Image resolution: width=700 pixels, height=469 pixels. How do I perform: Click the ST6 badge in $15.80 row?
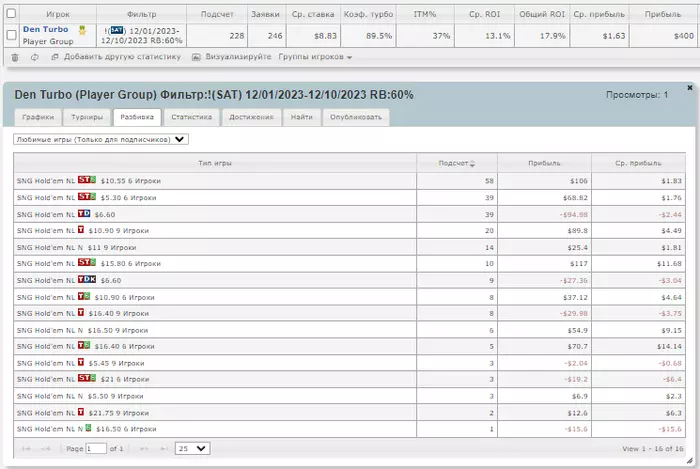click(x=87, y=262)
